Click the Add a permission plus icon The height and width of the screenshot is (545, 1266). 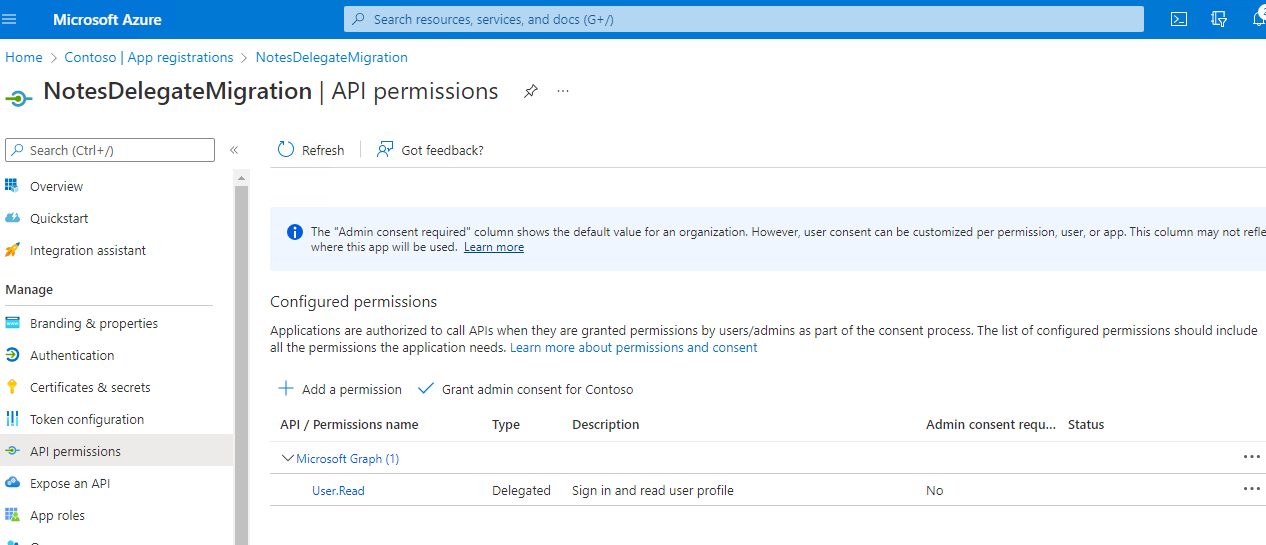click(286, 388)
